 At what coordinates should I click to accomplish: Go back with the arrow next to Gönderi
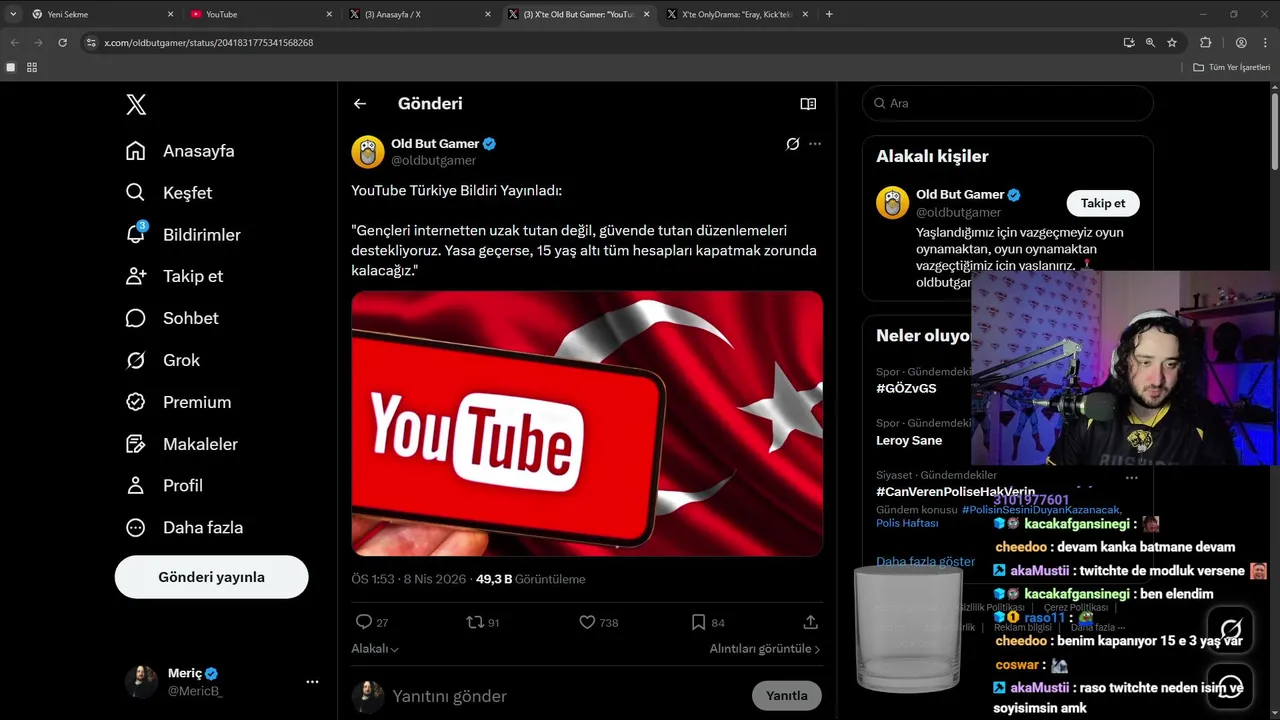[360, 103]
